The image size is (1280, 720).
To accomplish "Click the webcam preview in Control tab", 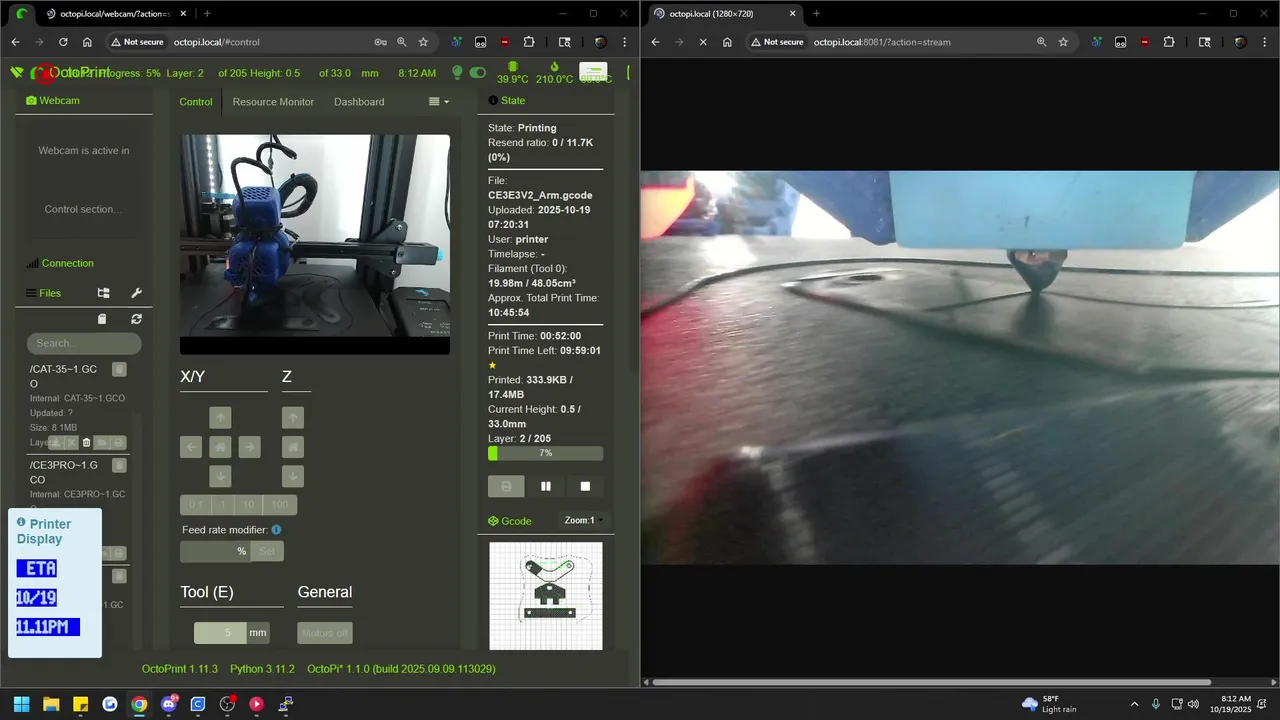I will [x=315, y=244].
